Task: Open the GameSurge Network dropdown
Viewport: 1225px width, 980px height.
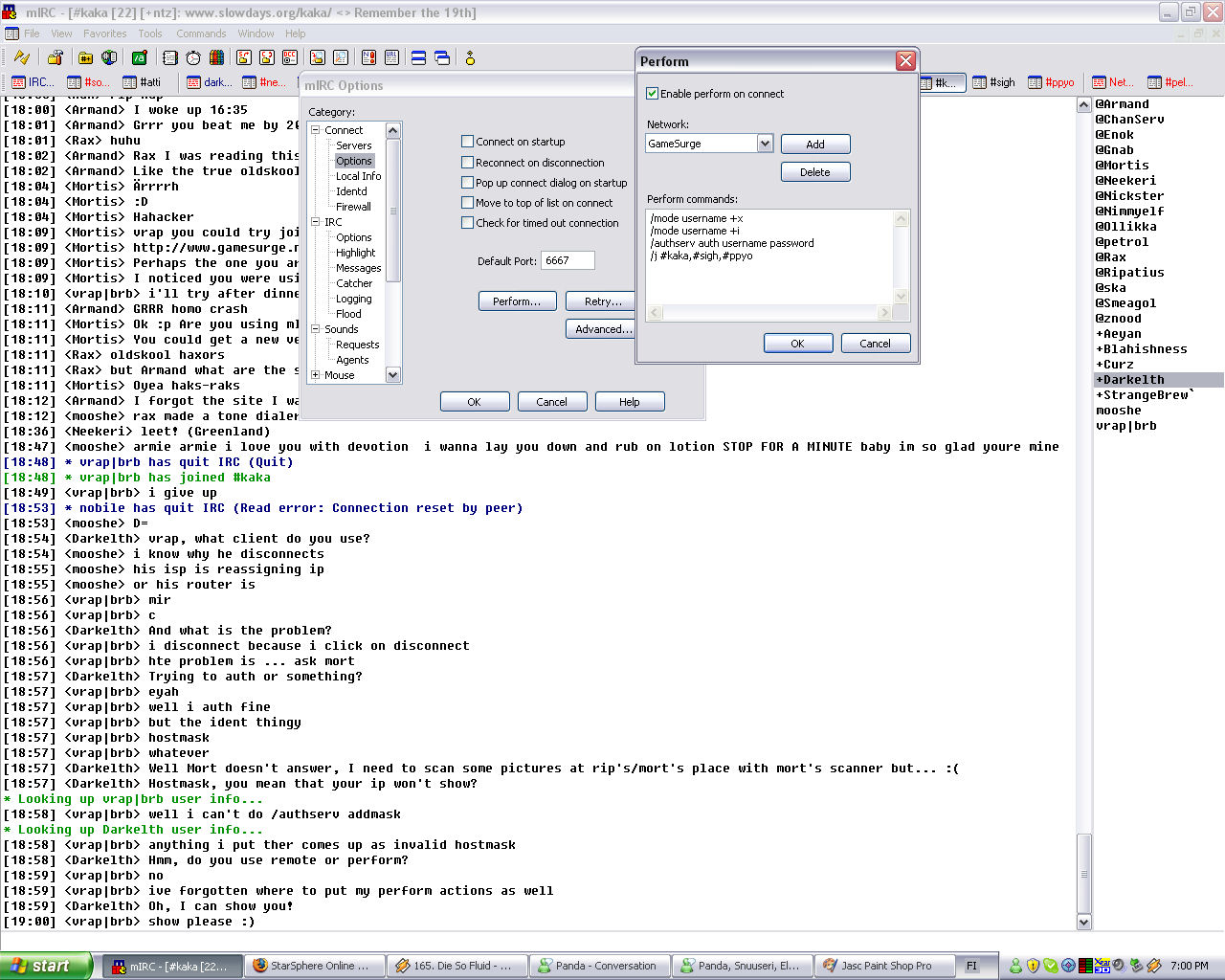Action: pyautogui.click(x=765, y=144)
